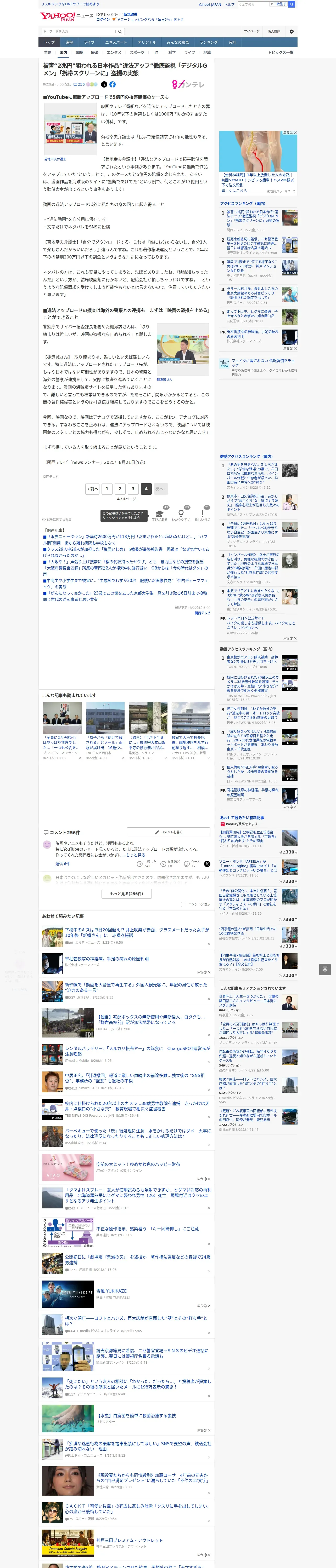Open the video ranking 東京都がエアコン購入補助
The height and width of the screenshot is (1568, 336).
253,660
